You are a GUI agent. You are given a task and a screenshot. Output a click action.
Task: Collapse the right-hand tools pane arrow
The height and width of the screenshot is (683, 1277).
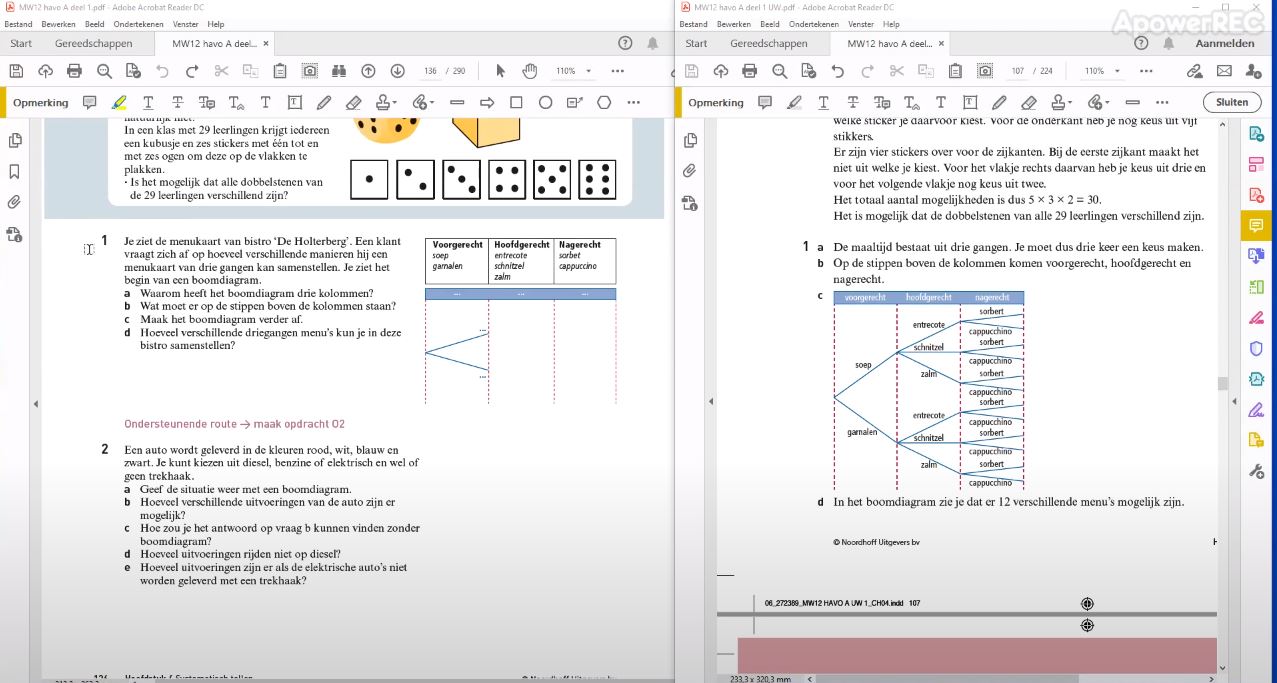(1234, 403)
